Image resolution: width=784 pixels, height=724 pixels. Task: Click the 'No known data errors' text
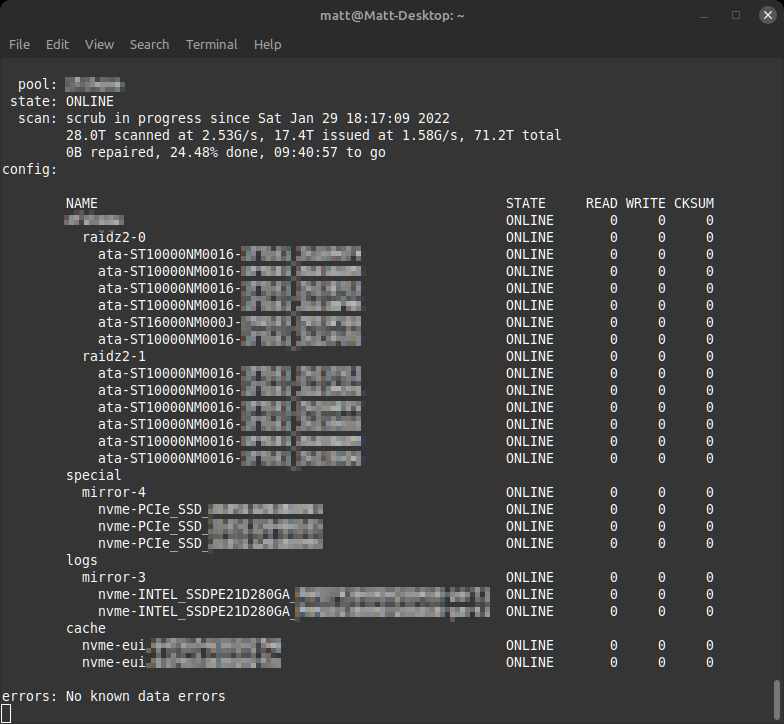click(x=145, y=696)
